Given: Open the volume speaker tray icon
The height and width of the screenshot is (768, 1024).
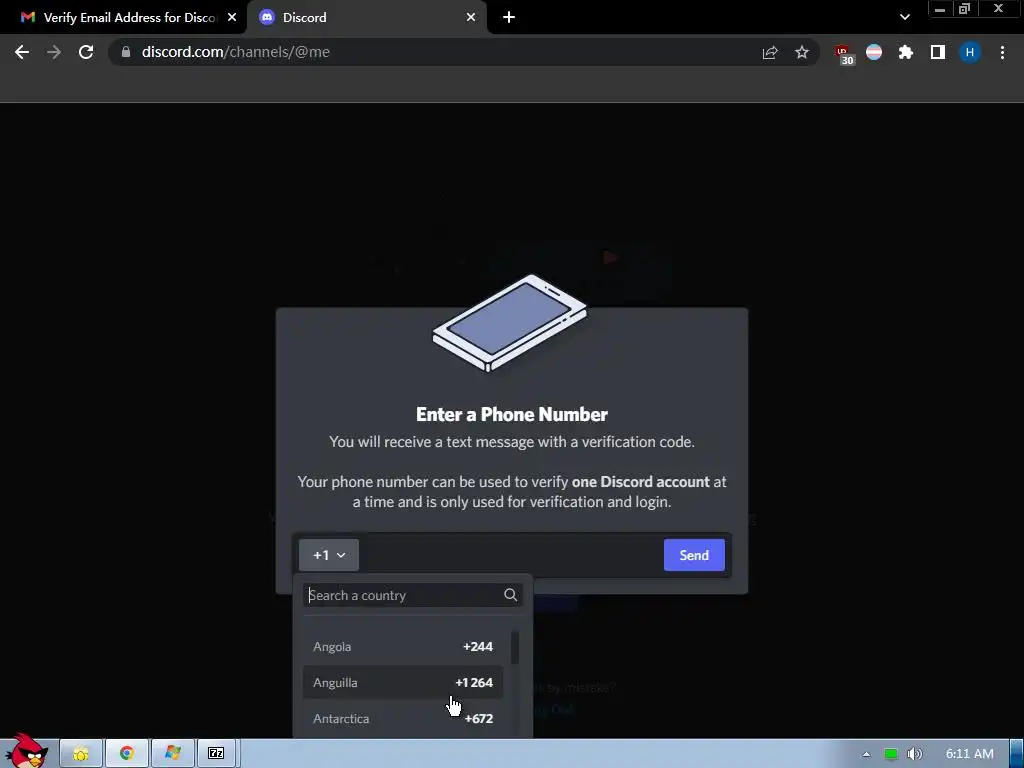Looking at the screenshot, I should tap(915, 754).
